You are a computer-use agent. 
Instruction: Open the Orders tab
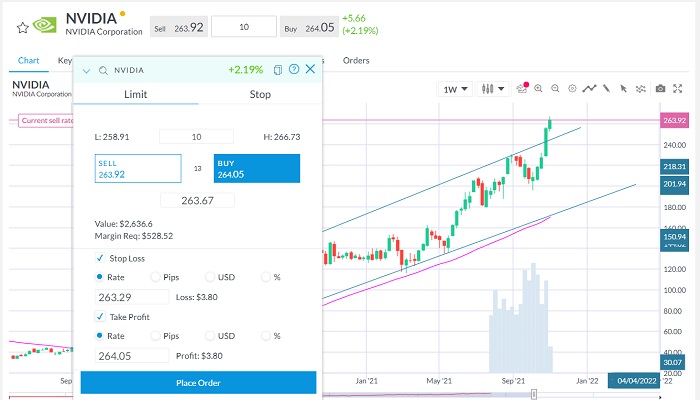356,60
